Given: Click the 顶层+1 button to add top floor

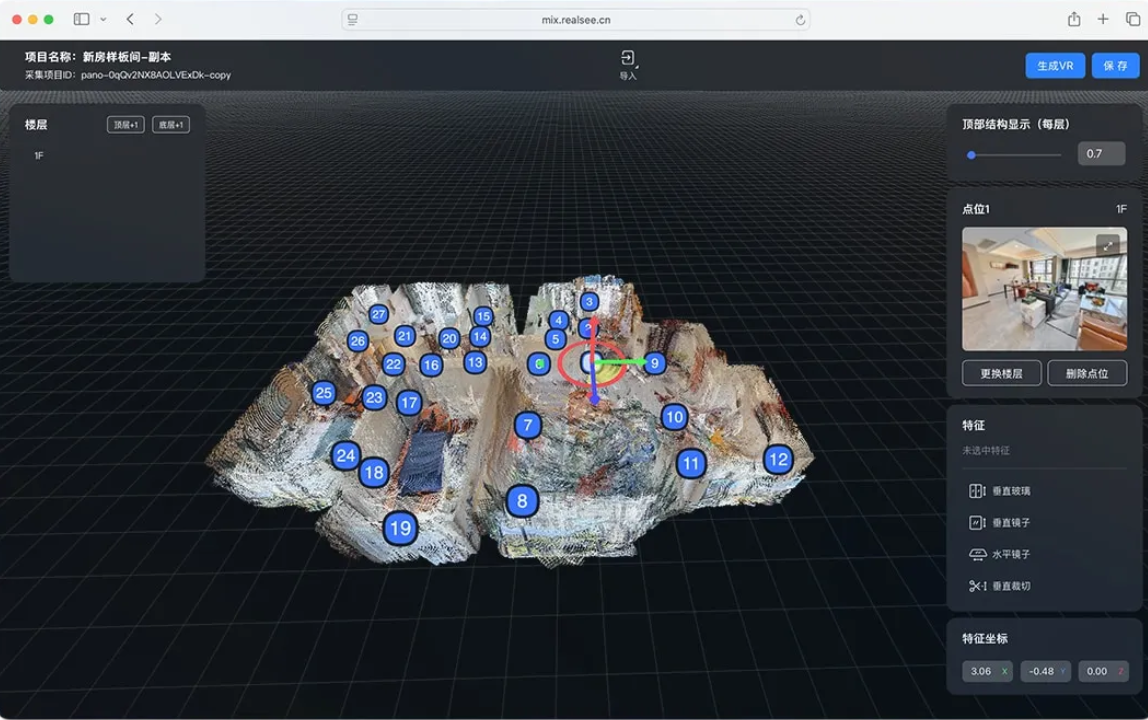Looking at the screenshot, I should 125,123.
